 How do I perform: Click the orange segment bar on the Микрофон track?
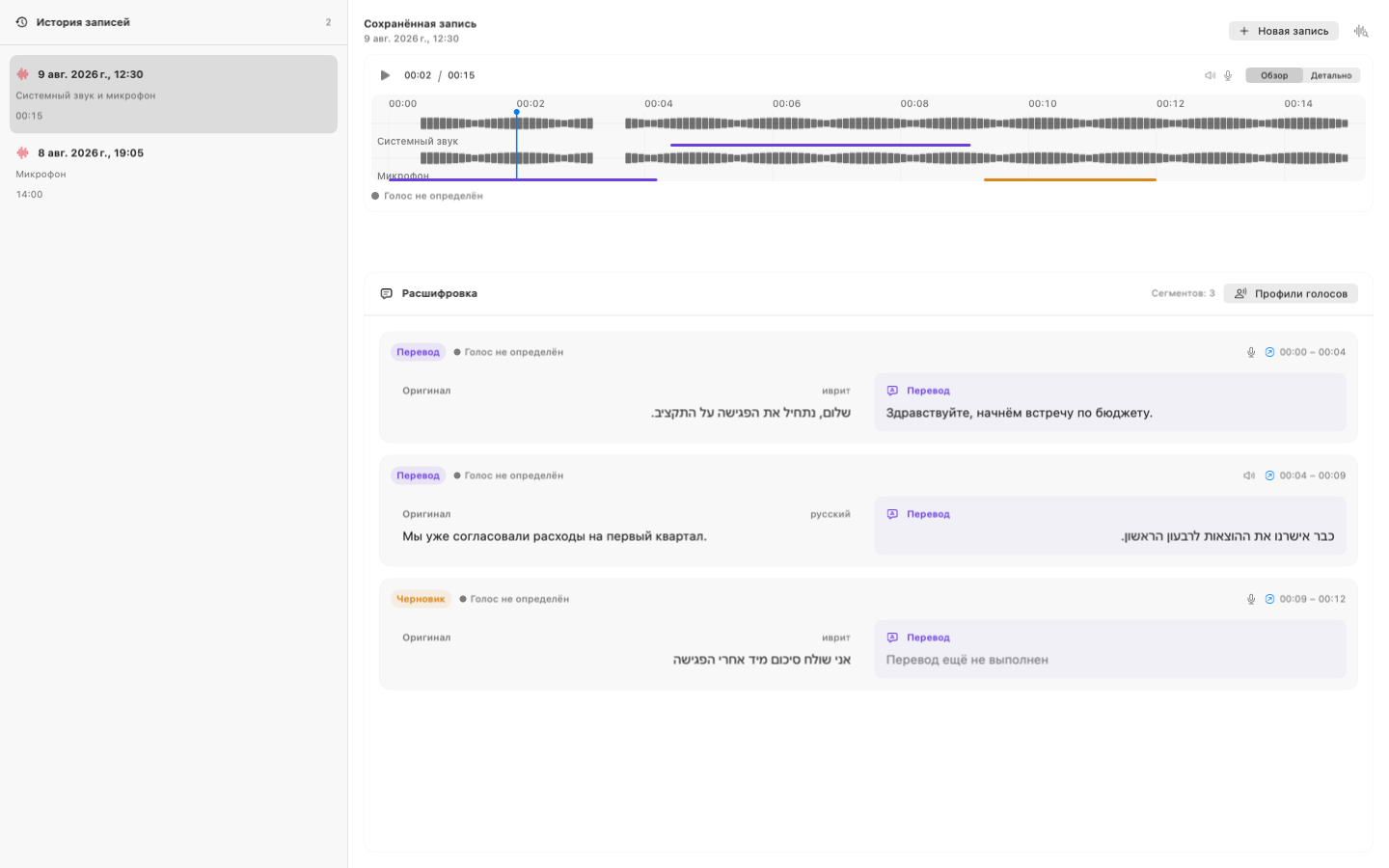click(1070, 179)
